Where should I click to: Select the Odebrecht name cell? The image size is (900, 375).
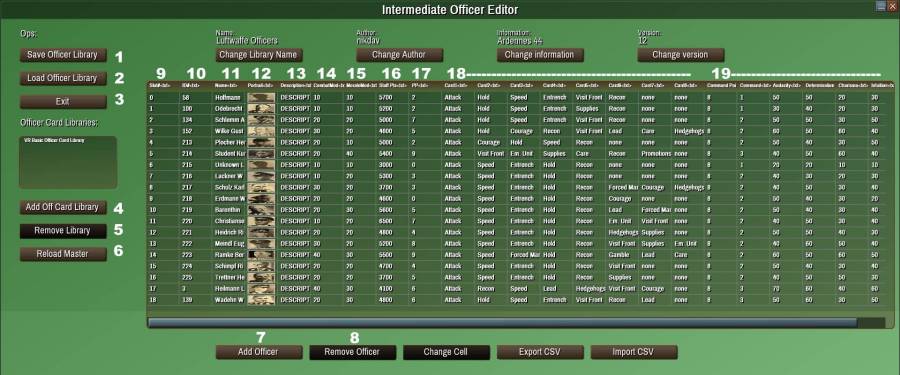[229, 109]
